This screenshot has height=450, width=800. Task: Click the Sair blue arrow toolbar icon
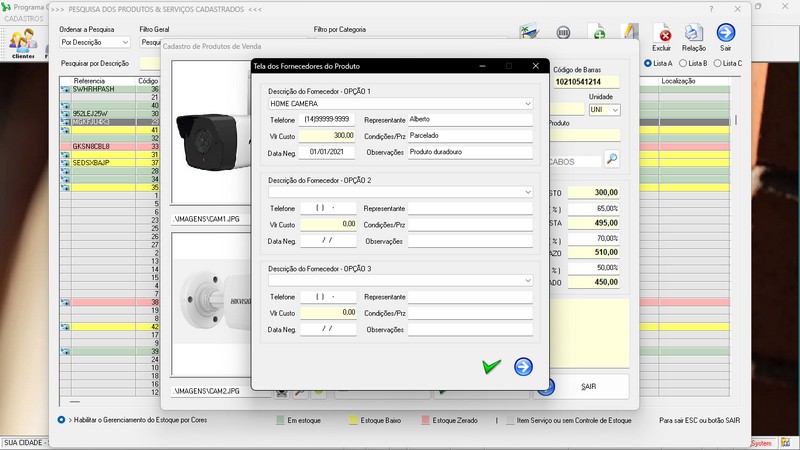[x=726, y=34]
